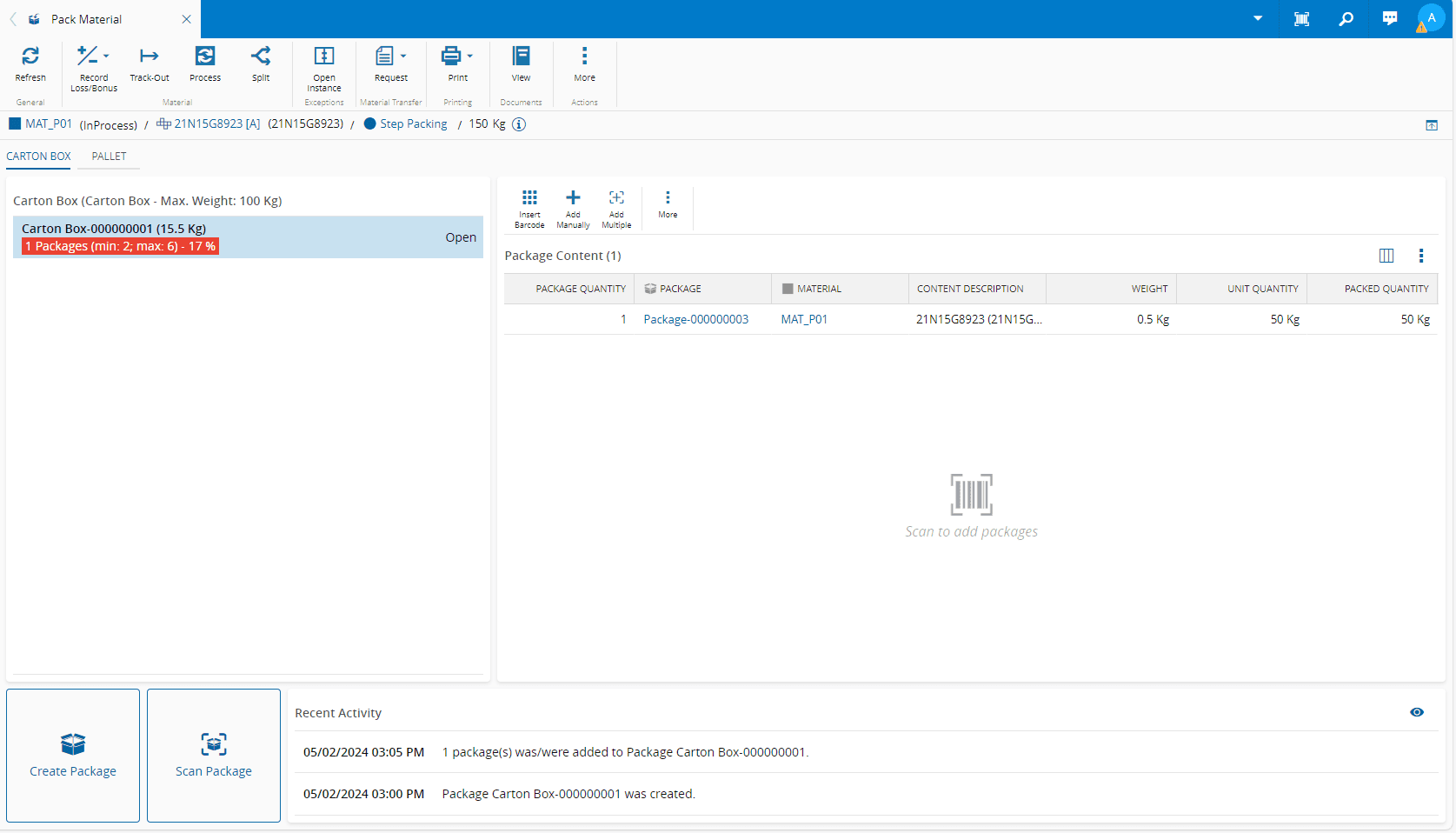1456x833 pixels.
Task: Click the Insert Barcode icon
Action: (x=529, y=198)
